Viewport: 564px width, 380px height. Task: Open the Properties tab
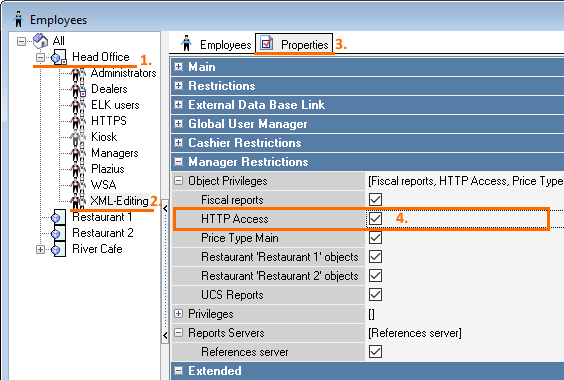click(x=294, y=44)
